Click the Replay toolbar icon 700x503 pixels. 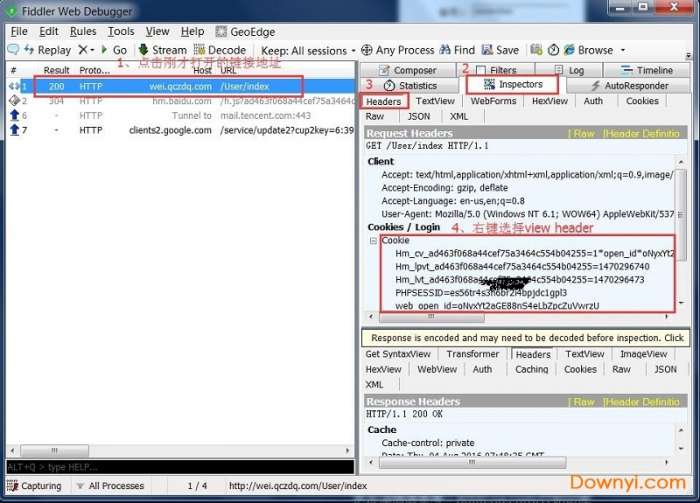pyautogui.click(x=29, y=50)
